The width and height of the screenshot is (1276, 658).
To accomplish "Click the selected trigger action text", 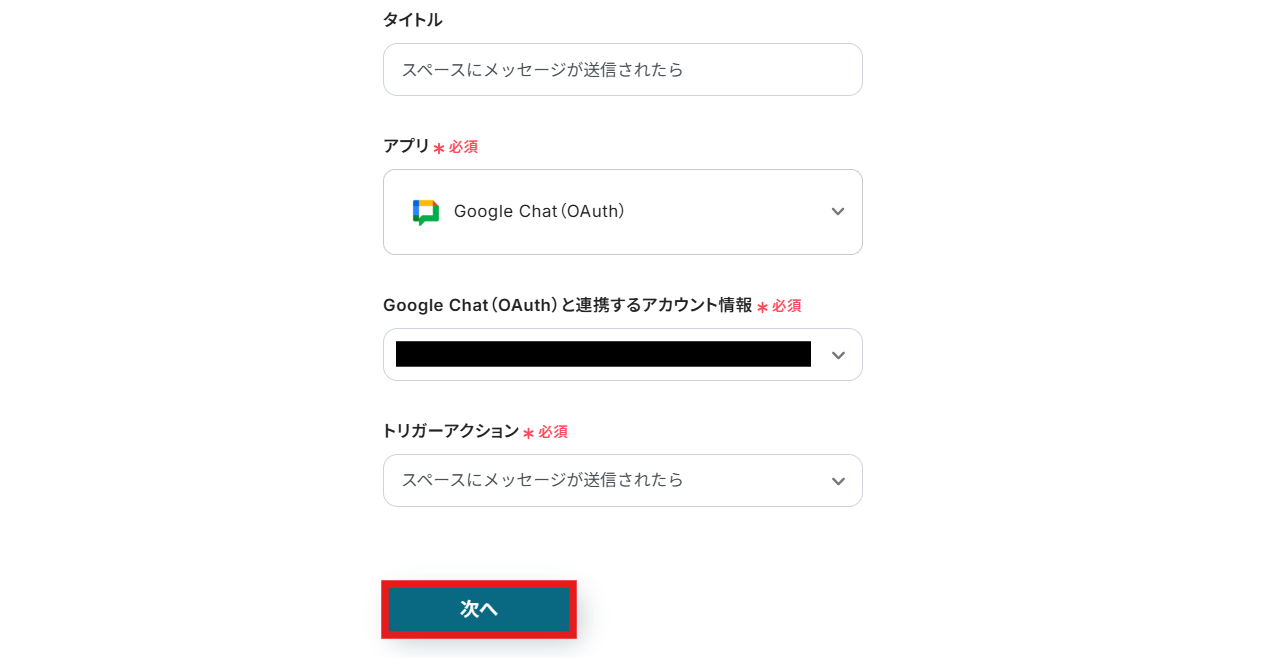I will point(543,481).
